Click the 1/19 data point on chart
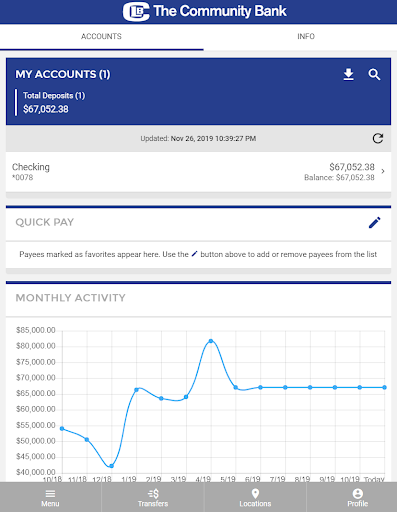397x512 pixels. click(137, 390)
